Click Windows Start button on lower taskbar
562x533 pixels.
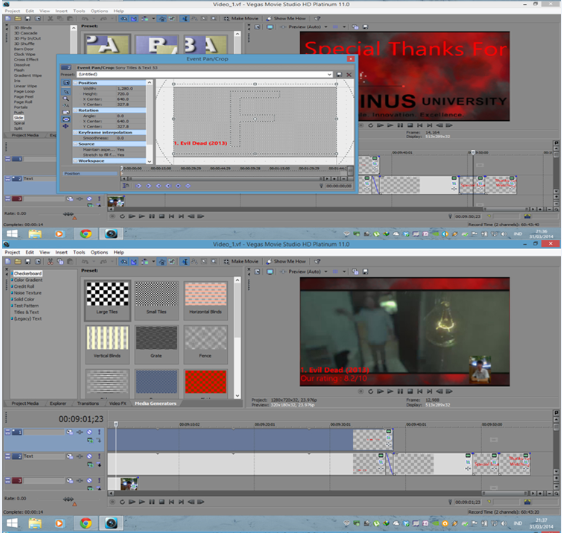(12, 523)
